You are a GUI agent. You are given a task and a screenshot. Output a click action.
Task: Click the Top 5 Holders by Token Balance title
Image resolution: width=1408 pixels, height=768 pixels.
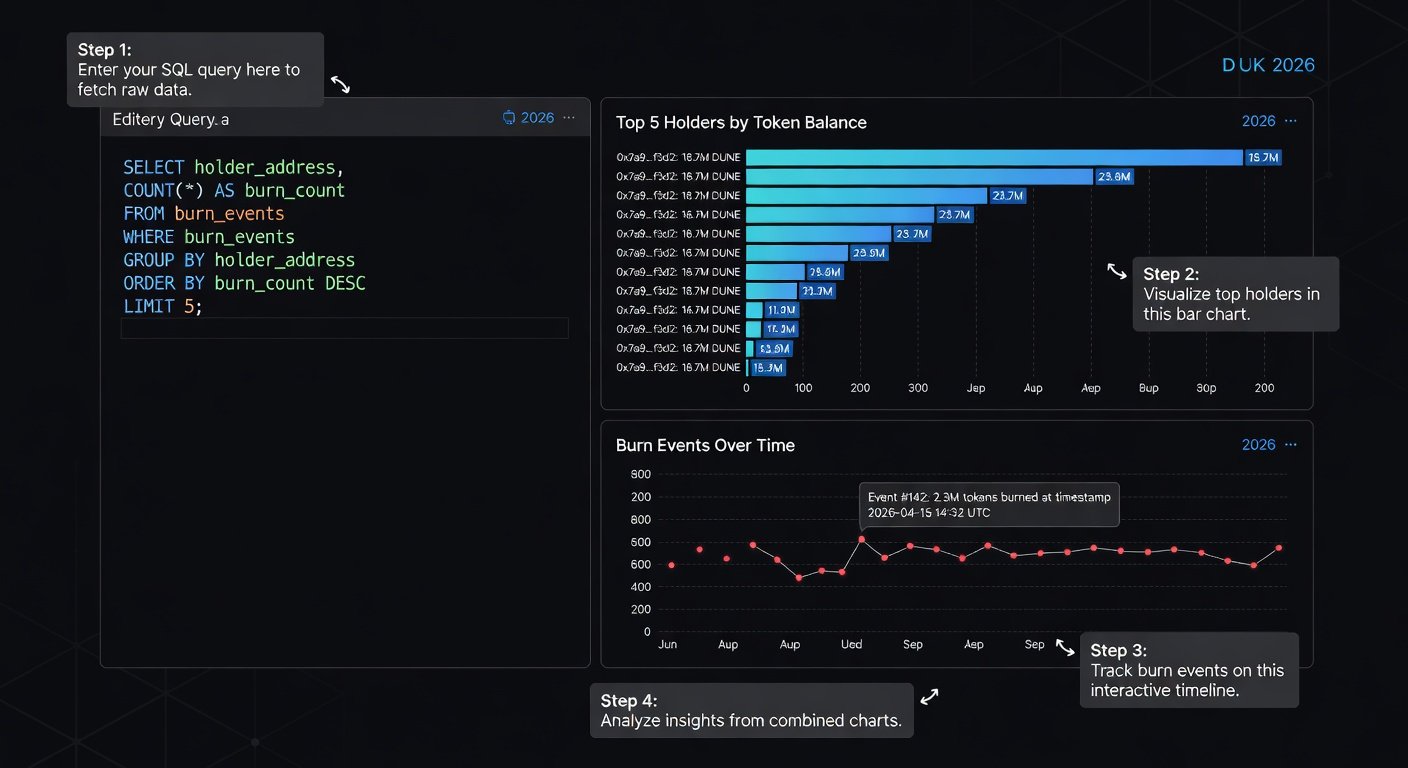(x=741, y=122)
